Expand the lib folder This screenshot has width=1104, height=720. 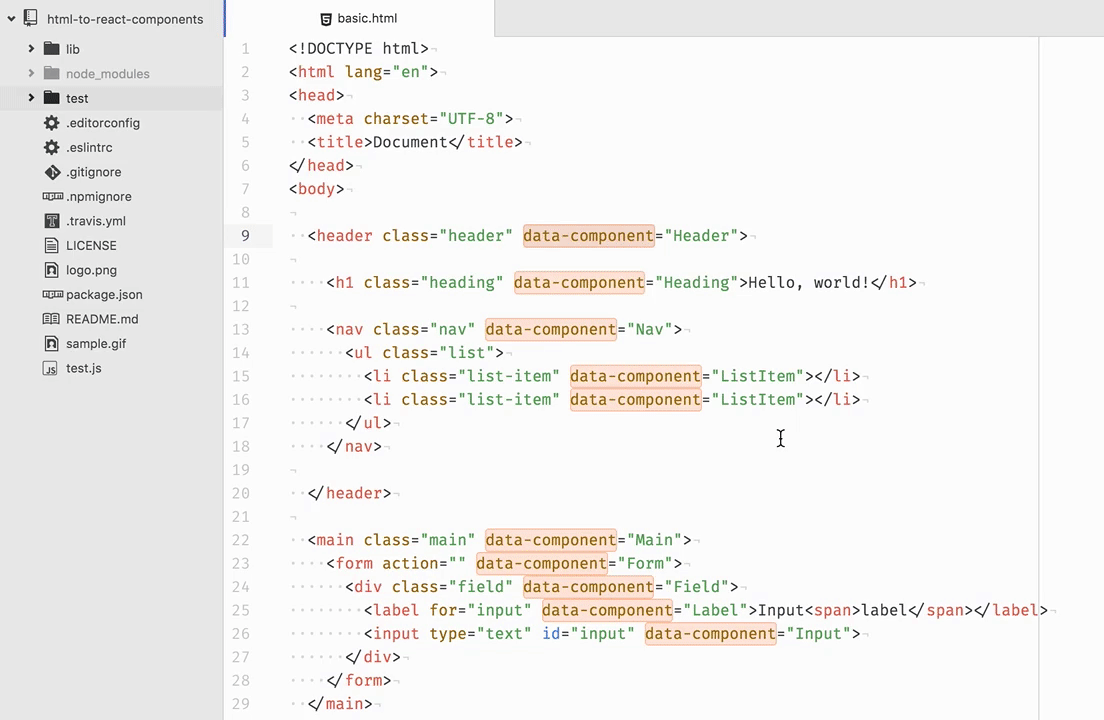[x=31, y=48]
